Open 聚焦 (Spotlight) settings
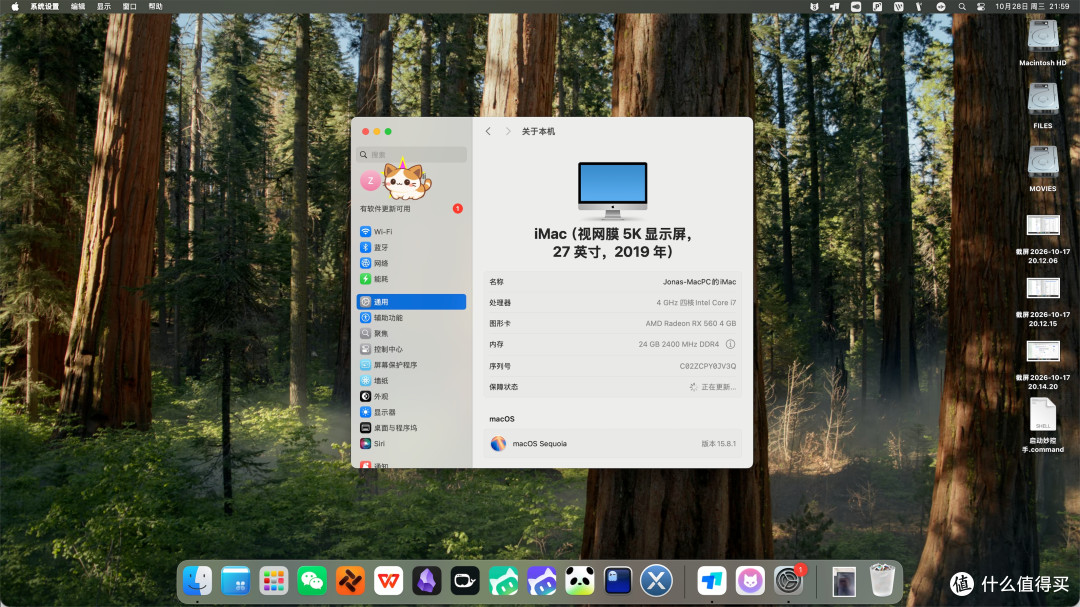The image size is (1080, 607). (x=411, y=333)
